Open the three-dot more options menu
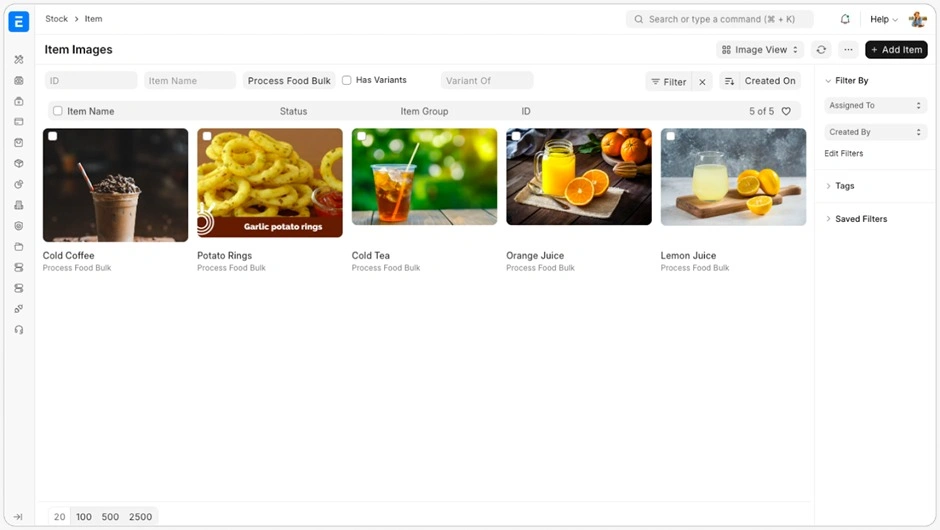The image size is (940, 530). click(x=848, y=50)
